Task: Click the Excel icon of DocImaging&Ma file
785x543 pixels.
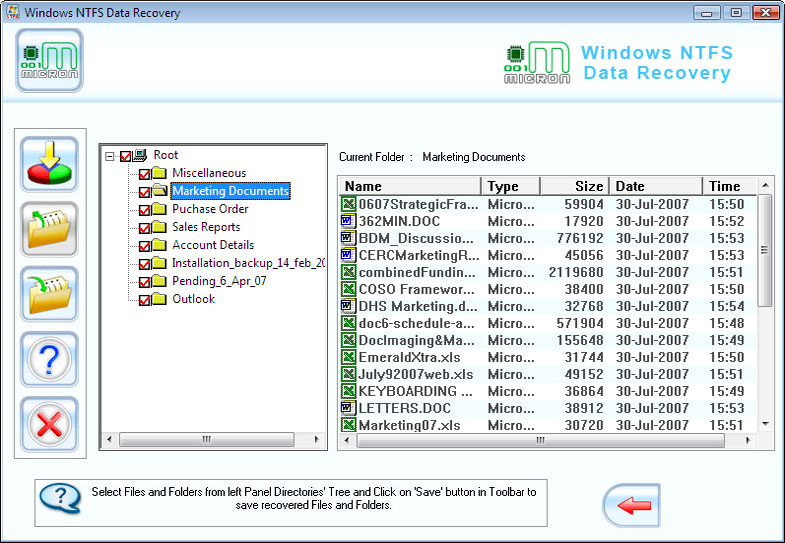Action: click(348, 340)
